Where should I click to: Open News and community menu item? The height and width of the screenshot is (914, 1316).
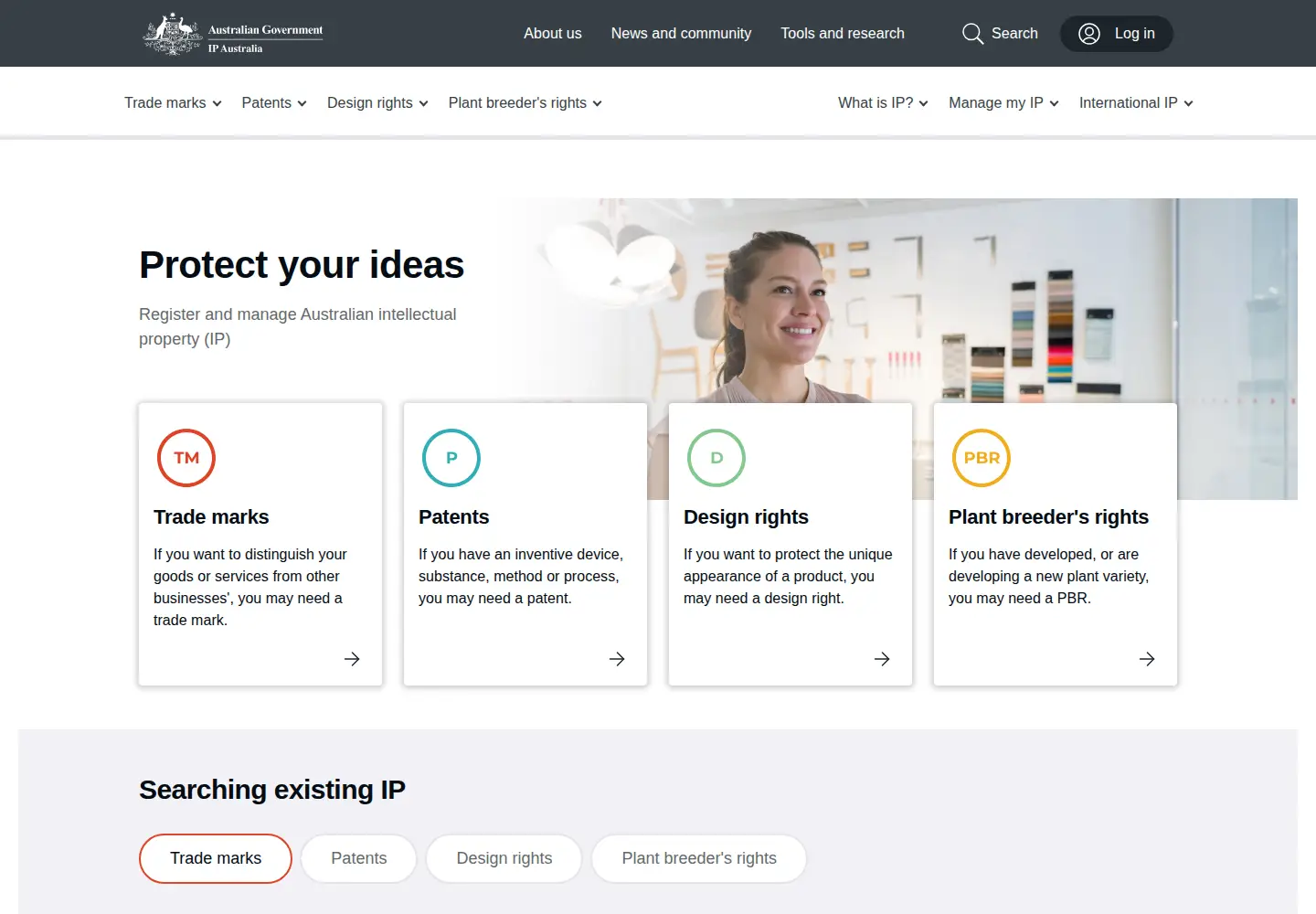pos(681,34)
